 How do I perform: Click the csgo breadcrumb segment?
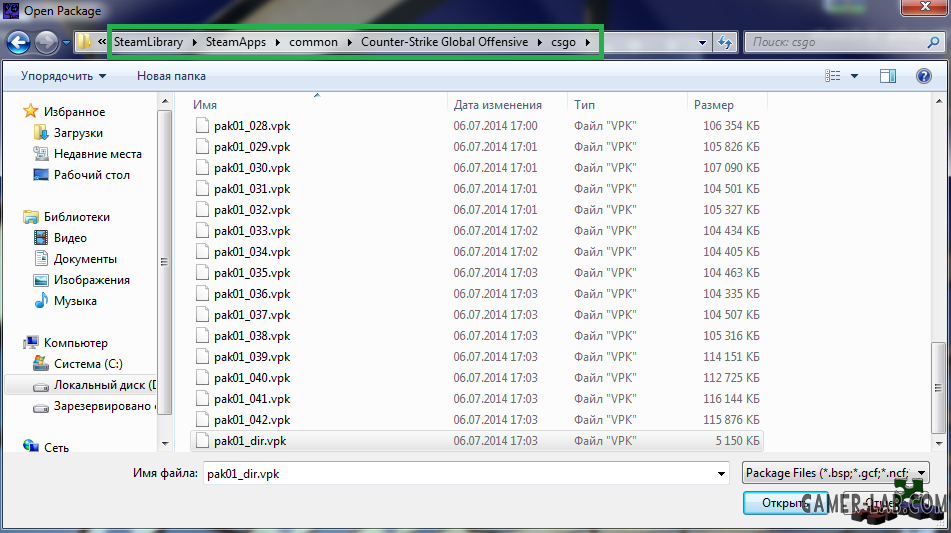coord(563,42)
